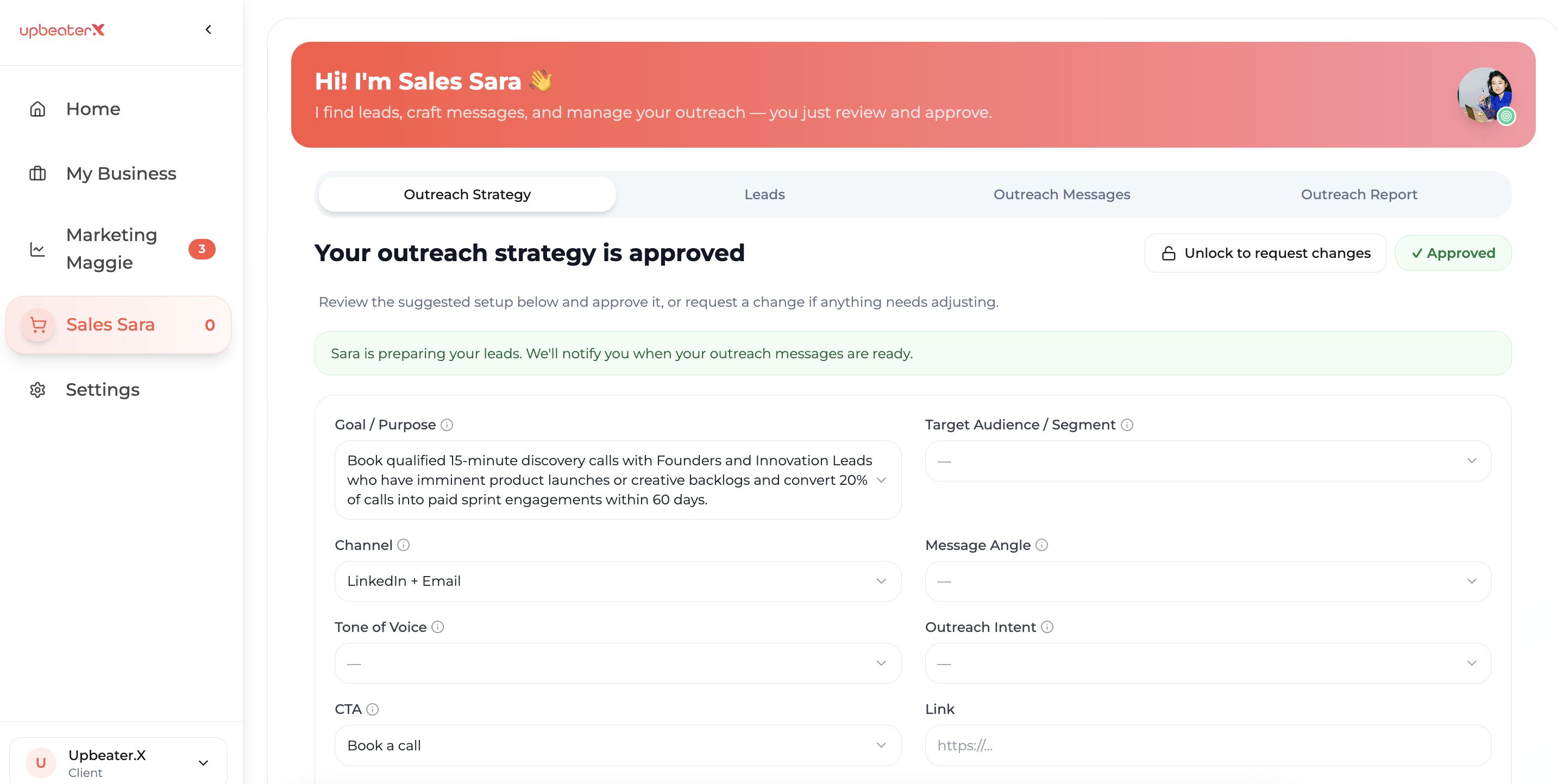
Task: Click the Goal / Purpose info icon
Action: tap(447, 425)
